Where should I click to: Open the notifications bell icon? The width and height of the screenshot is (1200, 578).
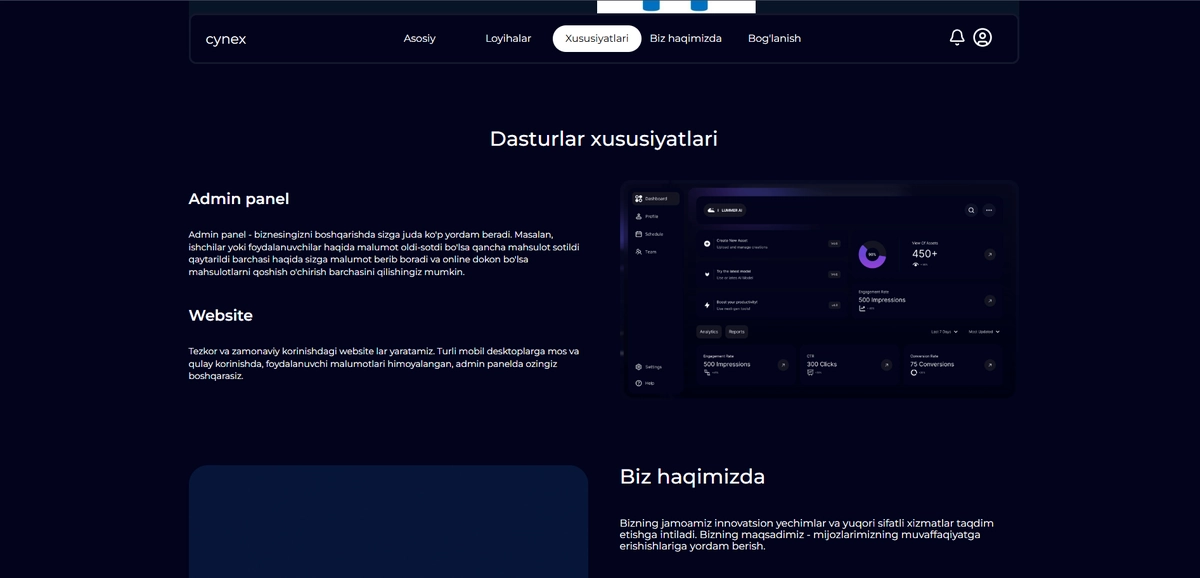click(x=957, y=37)
